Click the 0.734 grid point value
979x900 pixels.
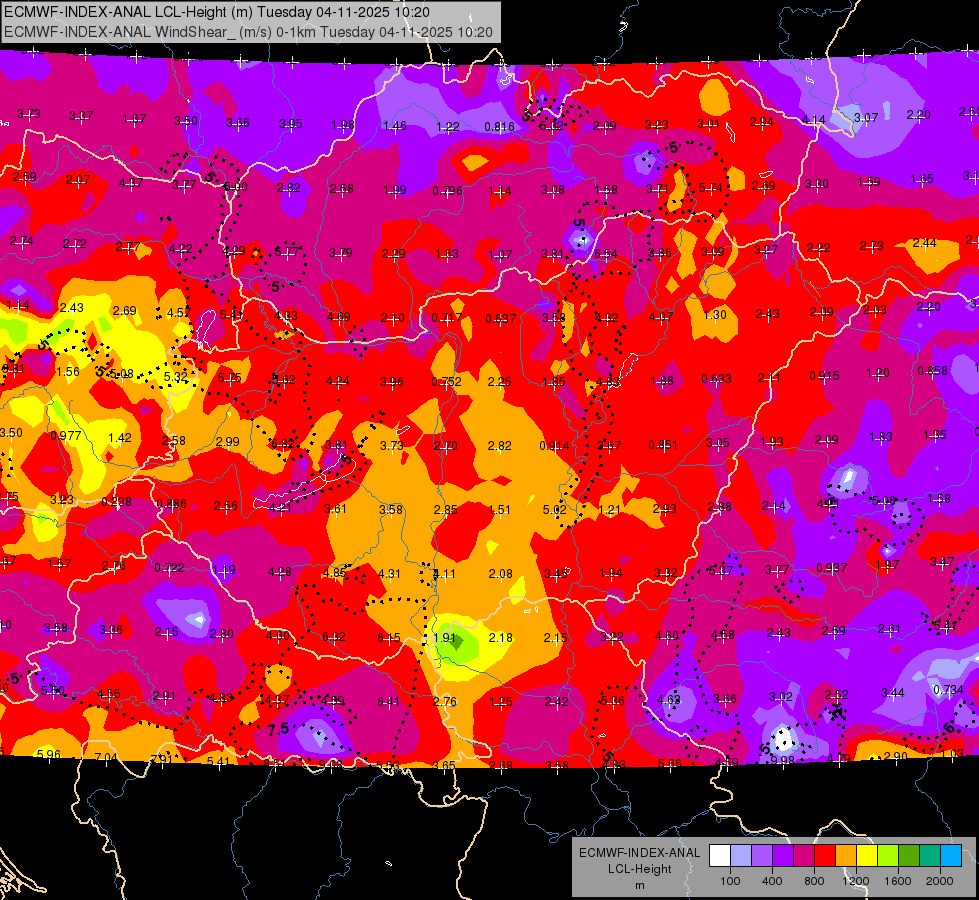tap(948, 690)
